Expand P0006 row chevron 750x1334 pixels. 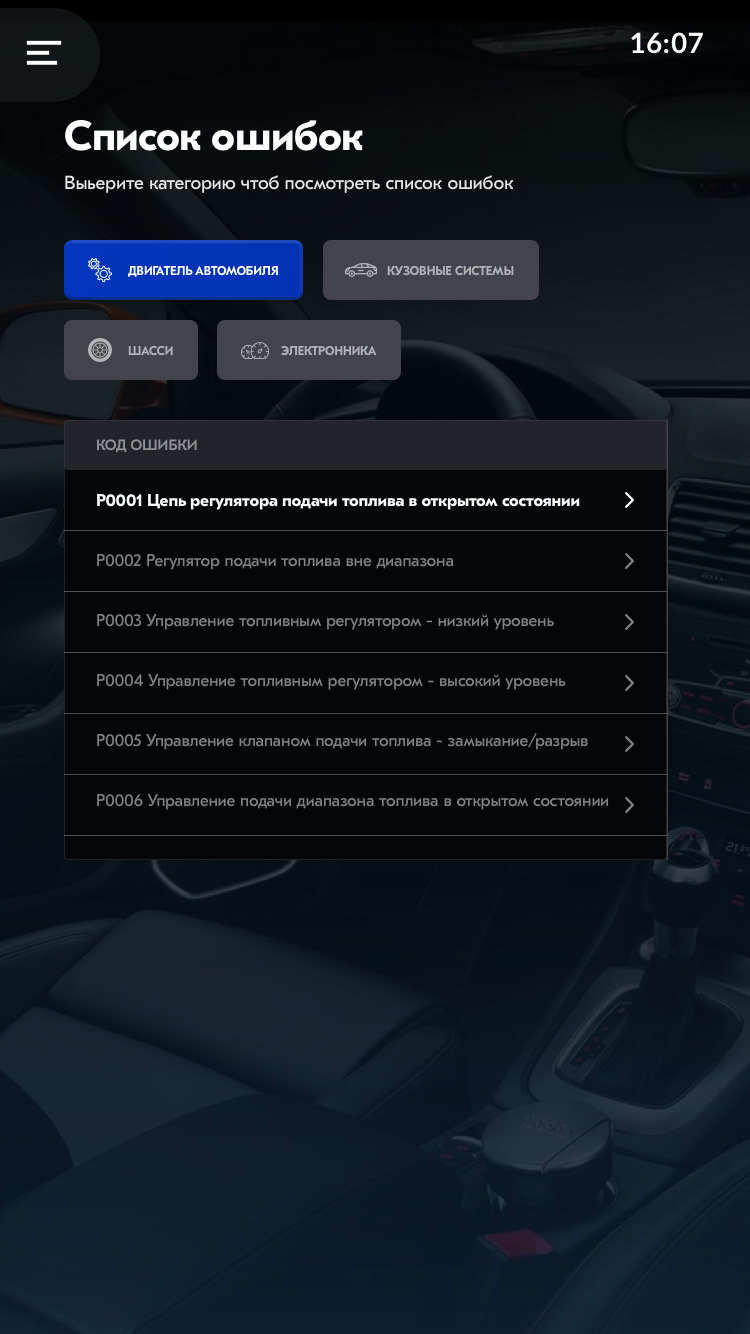(629, 805)
